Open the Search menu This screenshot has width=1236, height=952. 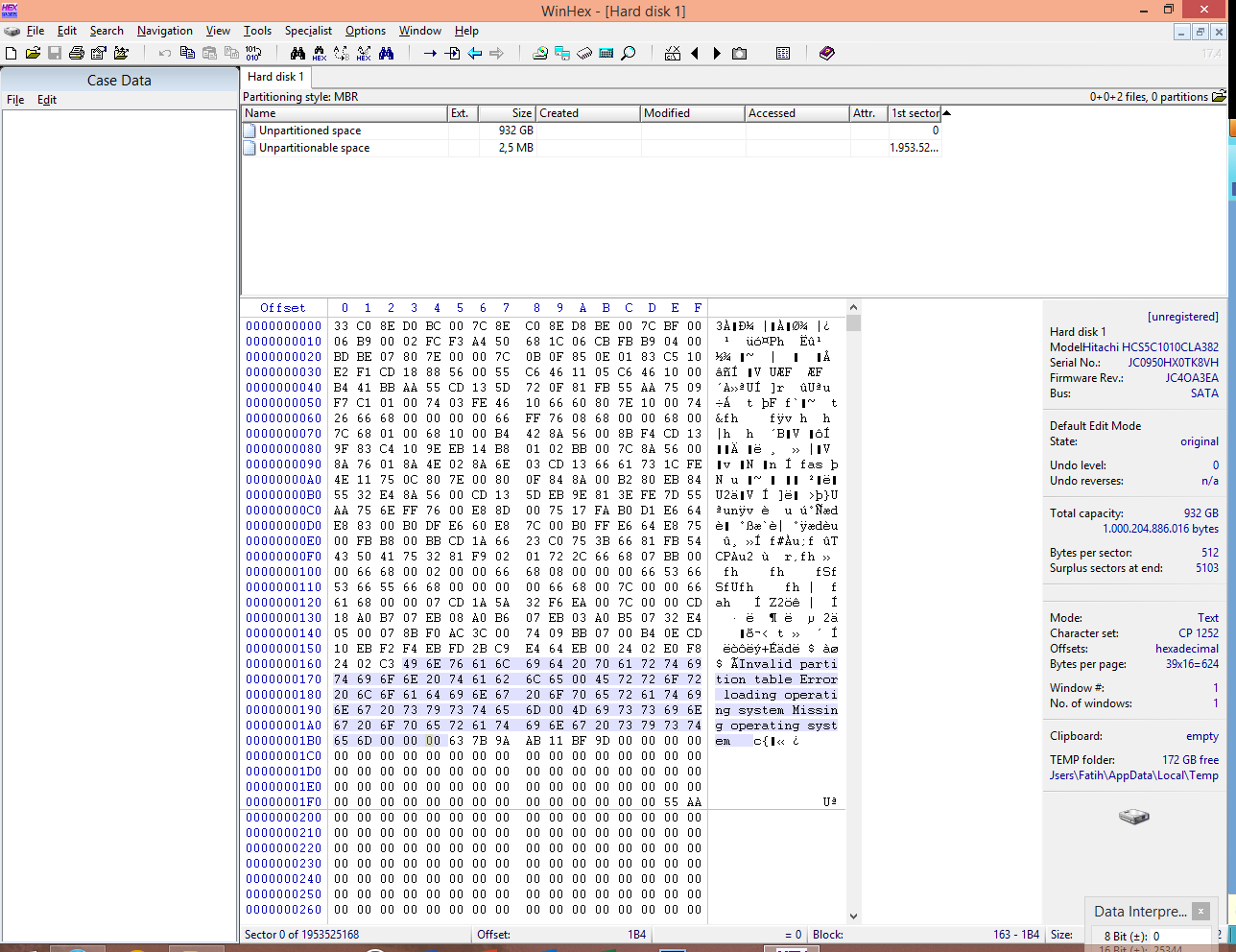point(107,31)
